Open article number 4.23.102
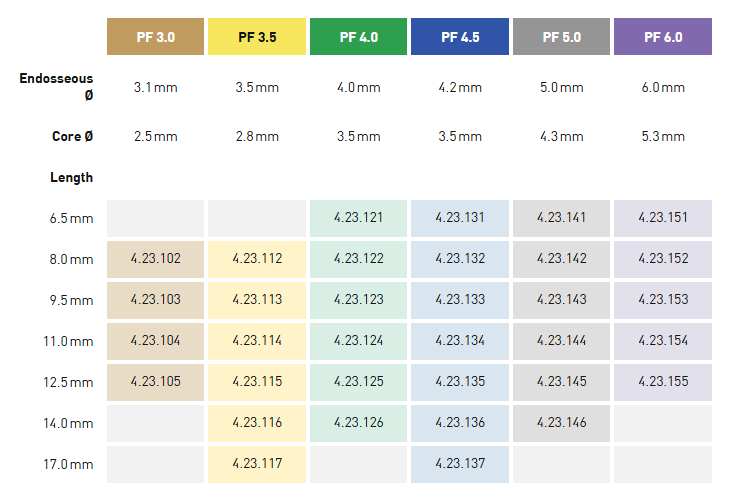The width and height of the screenshot is (748, 503). pyautogui.click(x=155, y=259)
